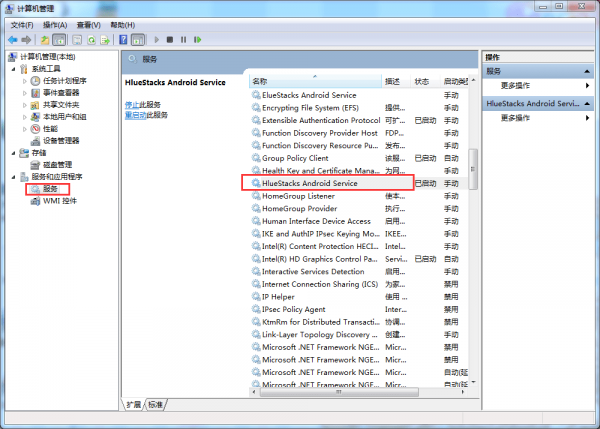Viewport: 600px width, 429px height.
Task: Open 设备管理器 in the tree
Action: 61,141
